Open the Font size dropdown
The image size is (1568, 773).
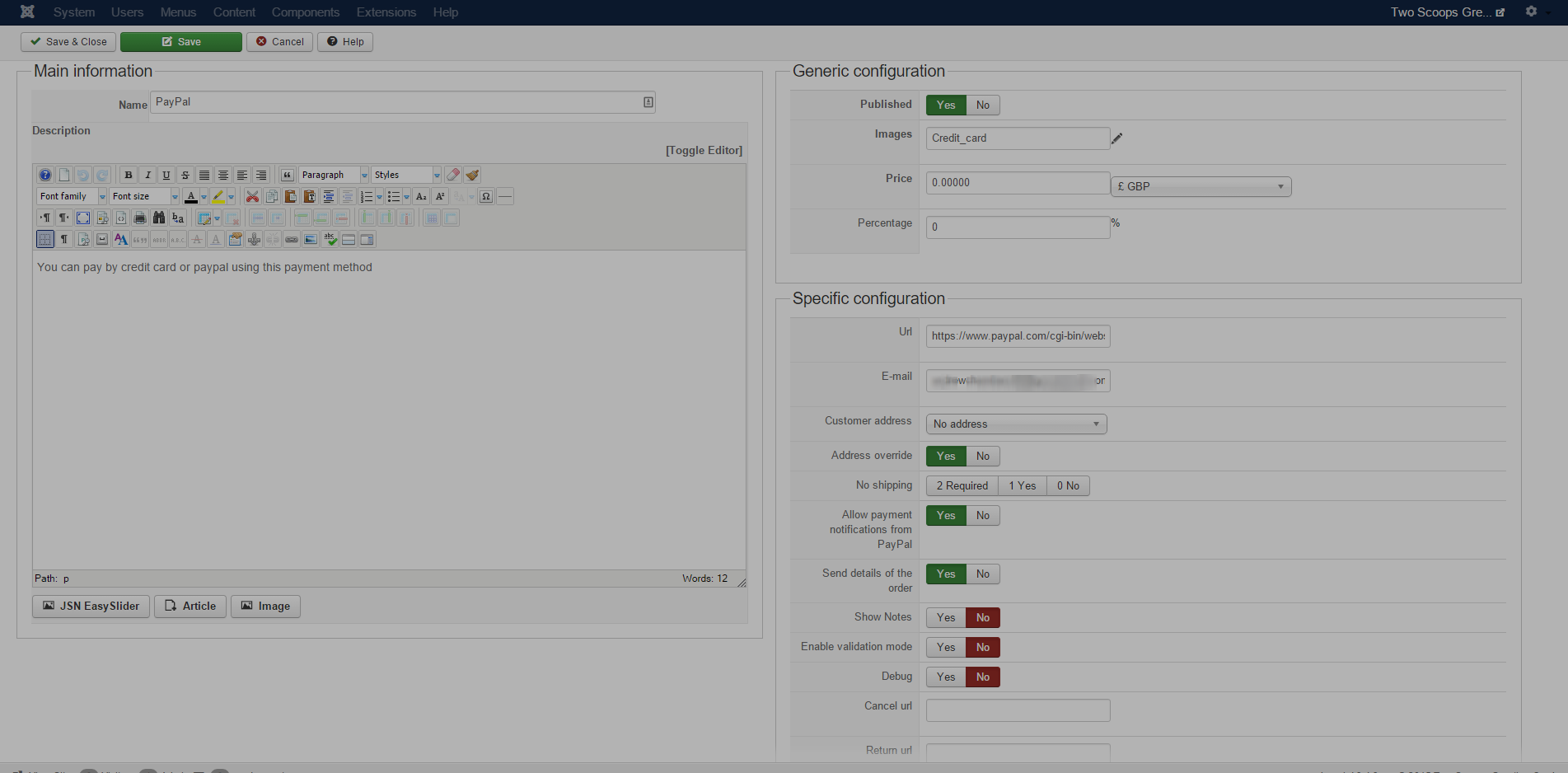pos(144,196)
